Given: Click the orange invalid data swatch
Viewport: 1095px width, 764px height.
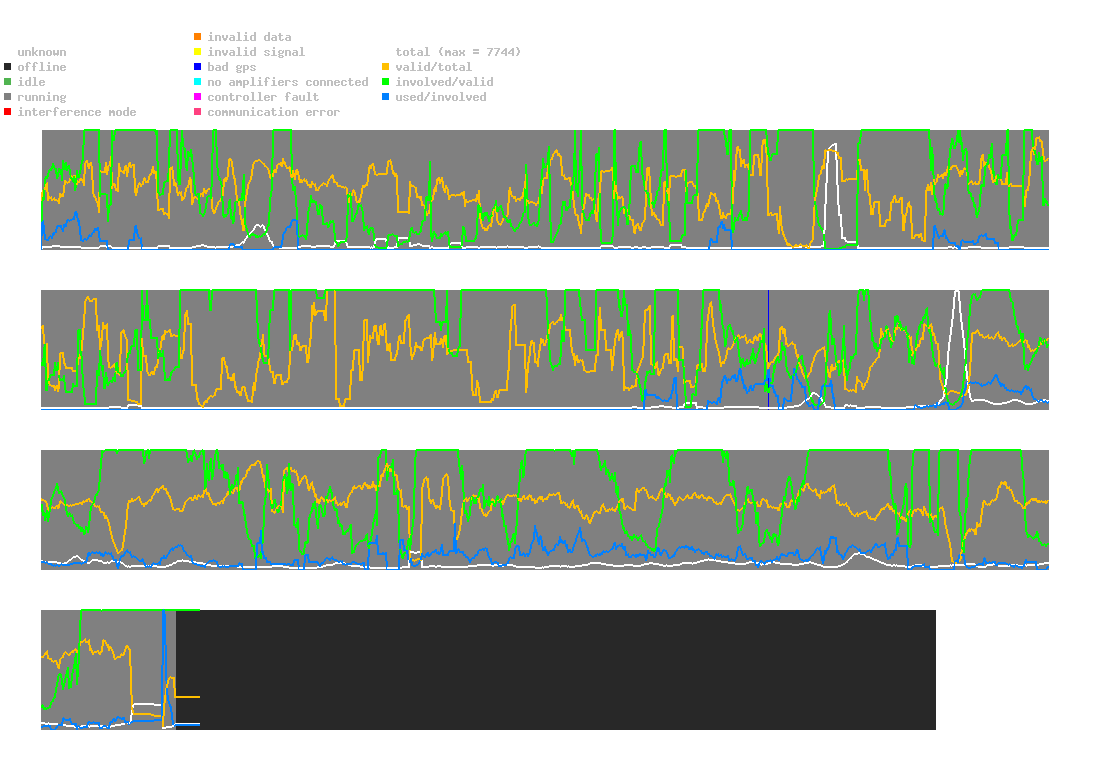Looking at the screenshot, I should (198, 37).
